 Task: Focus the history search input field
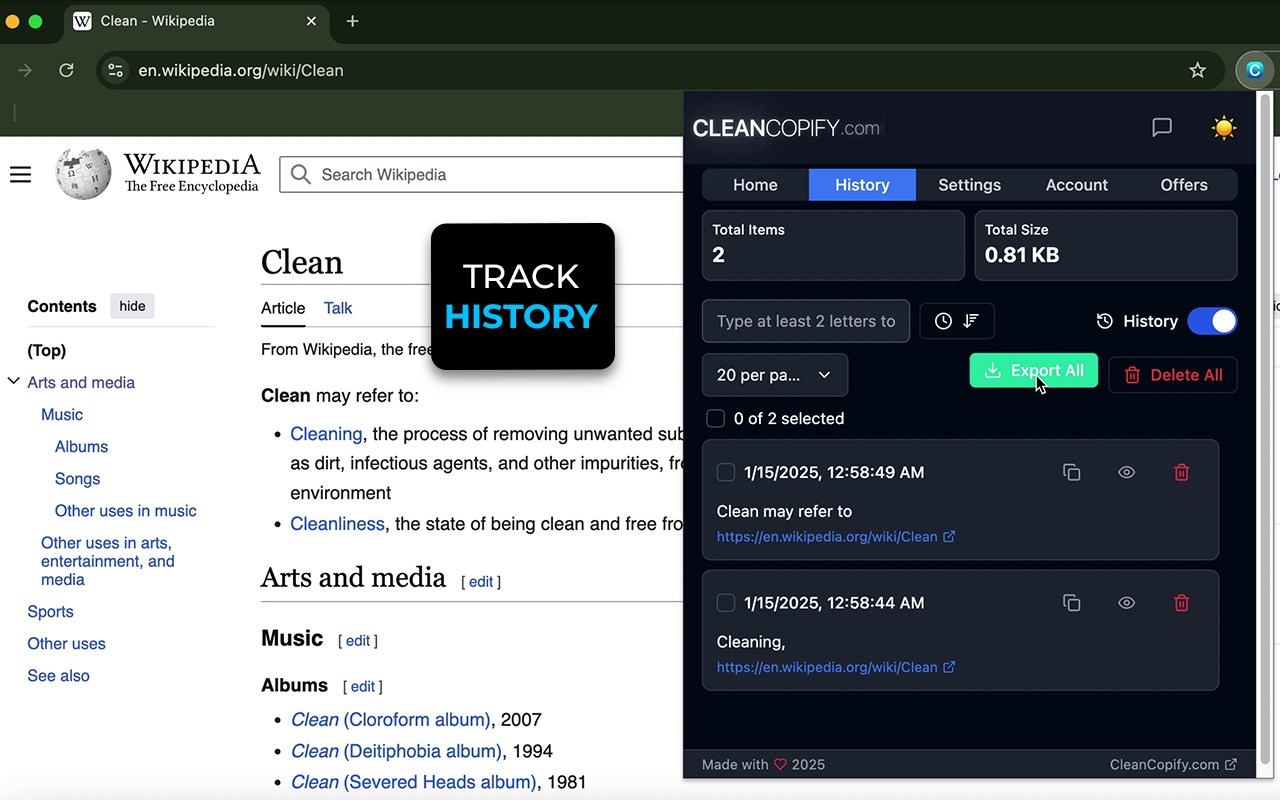806,321
